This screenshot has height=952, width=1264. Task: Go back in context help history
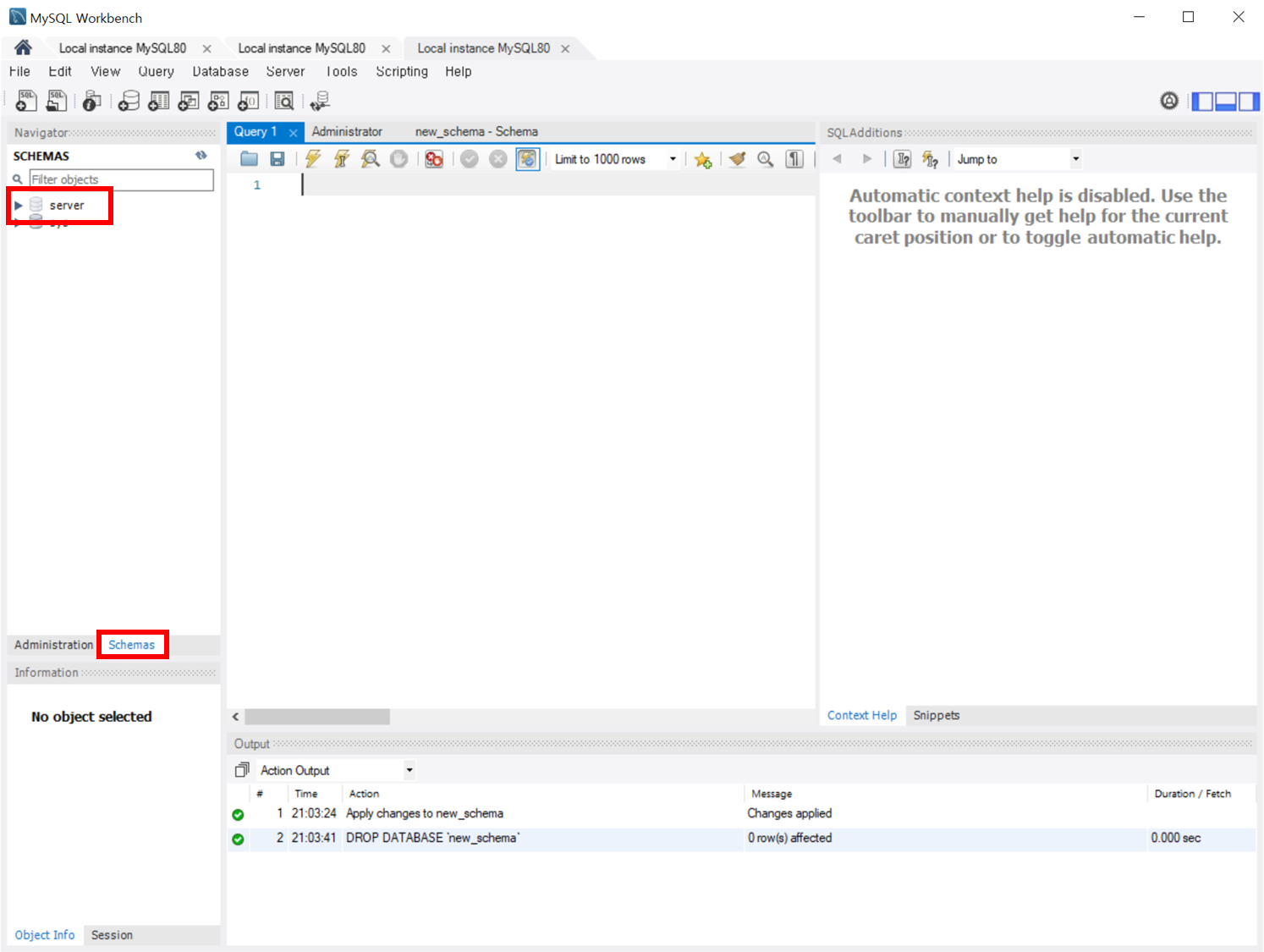(838, 159)
